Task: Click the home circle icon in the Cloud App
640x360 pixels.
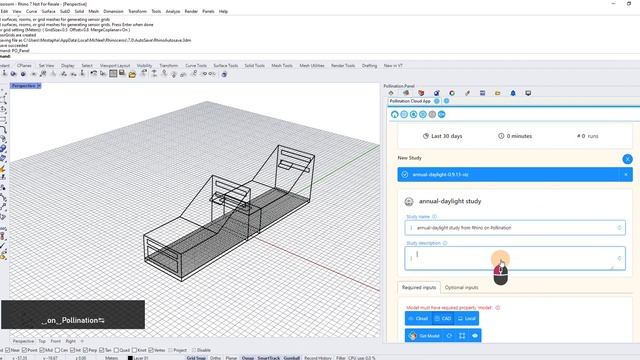Action: pyautogui.click(x=394, y=114)
